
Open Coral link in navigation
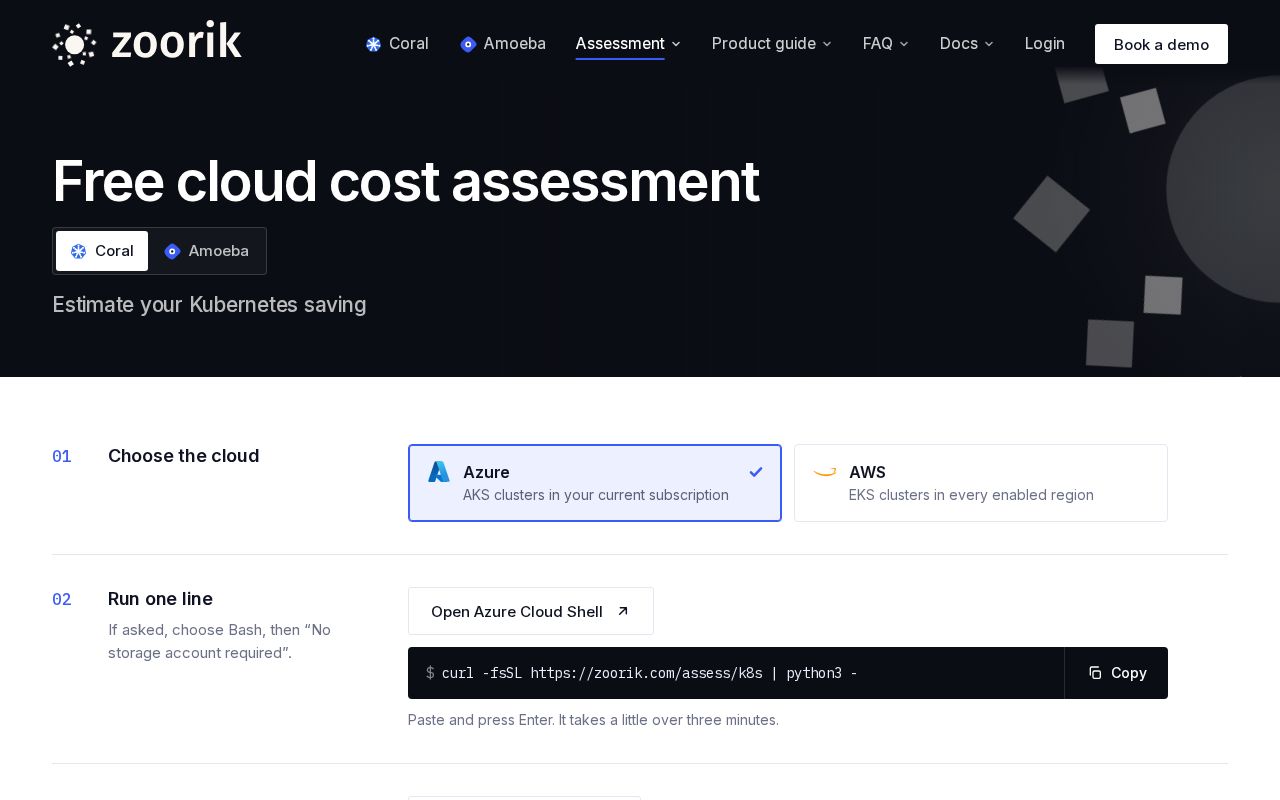tap(397, 44)
